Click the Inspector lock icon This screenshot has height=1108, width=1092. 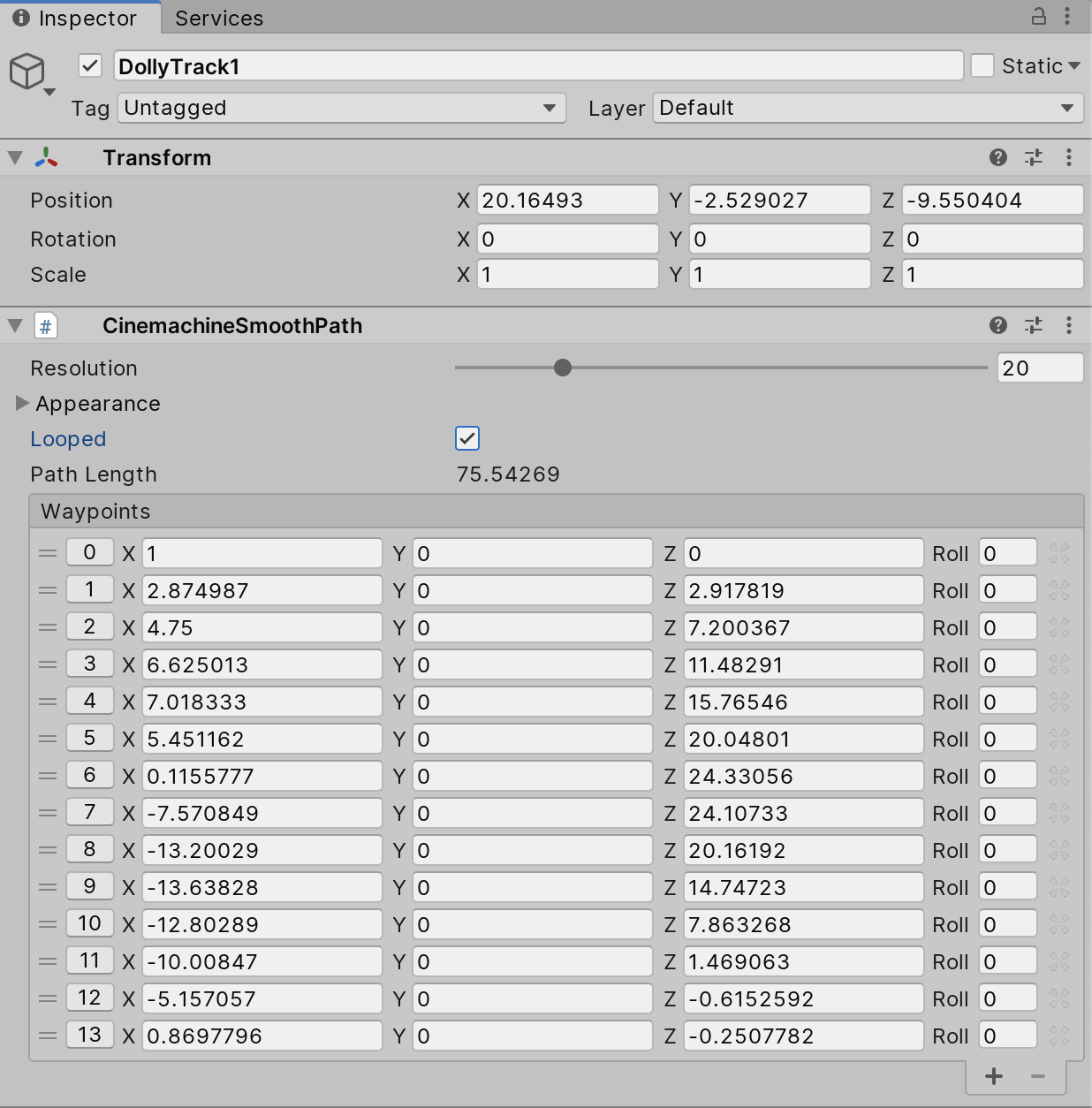coord(1039,16)
